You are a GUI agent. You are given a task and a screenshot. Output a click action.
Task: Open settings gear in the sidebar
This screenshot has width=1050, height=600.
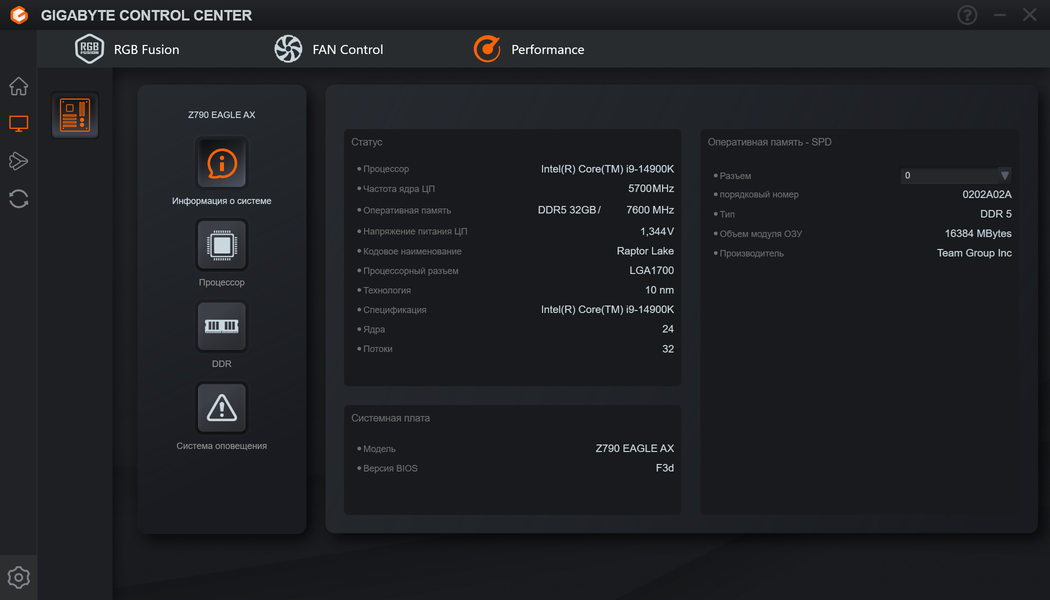coord(19,577)
